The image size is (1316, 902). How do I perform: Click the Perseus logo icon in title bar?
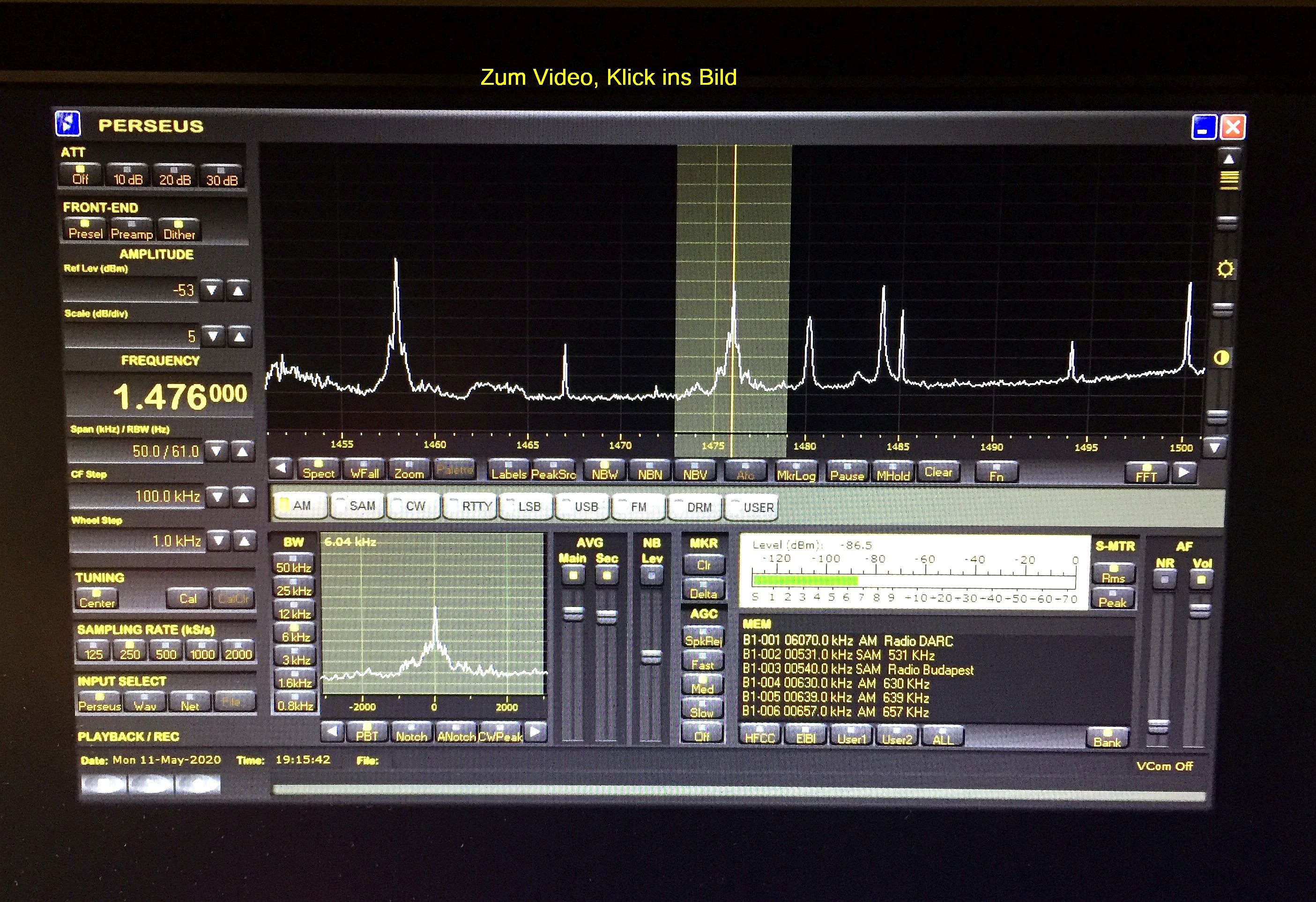click(x=68, y=124)
